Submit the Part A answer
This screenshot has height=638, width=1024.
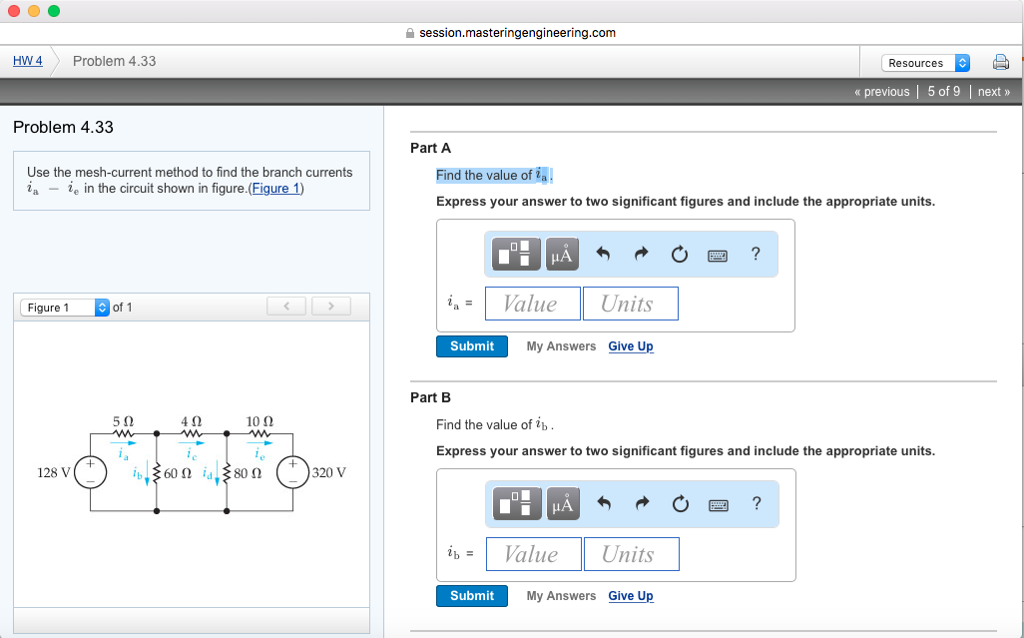coord(471,345)
